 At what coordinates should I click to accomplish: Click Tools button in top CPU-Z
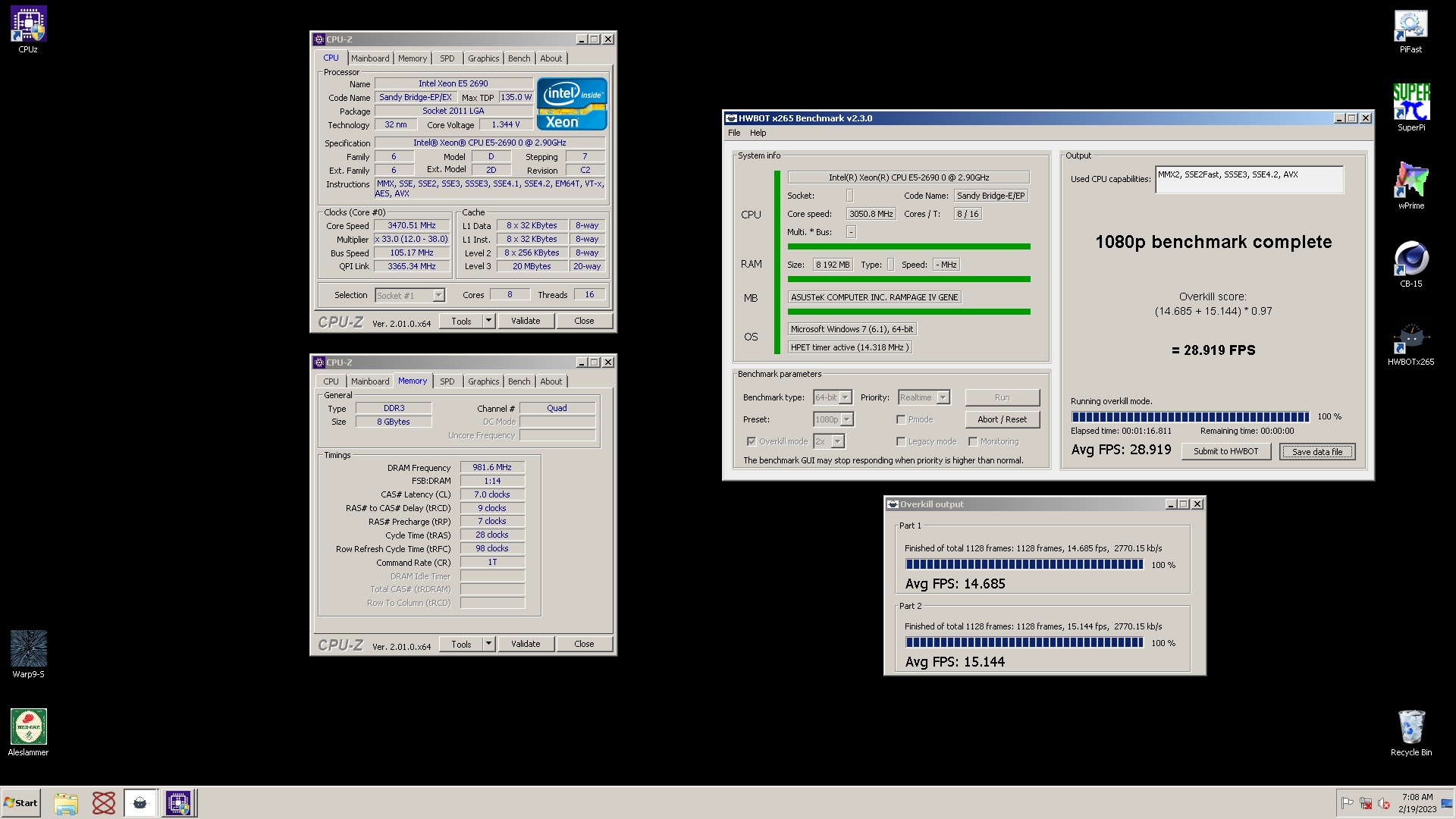point(461,322)
